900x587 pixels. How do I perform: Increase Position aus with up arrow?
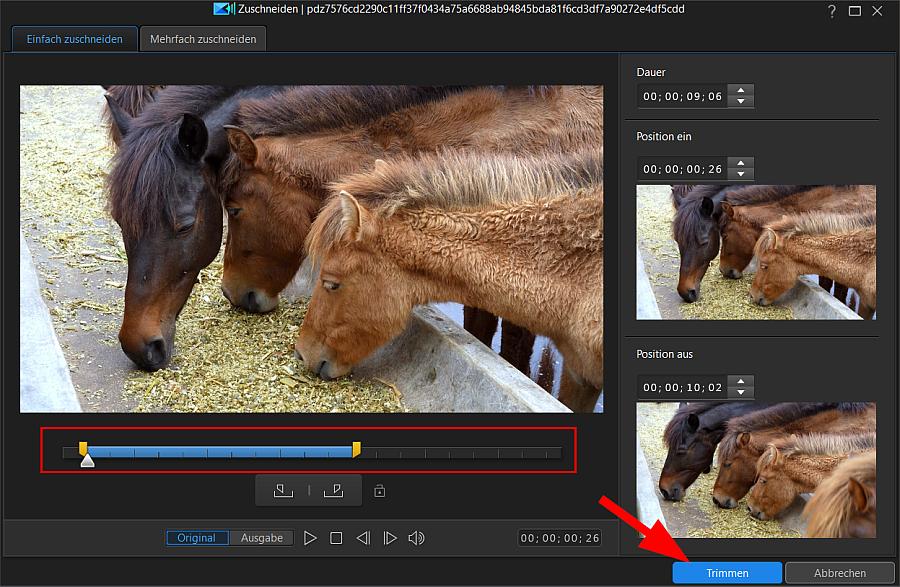tap(741, 382)
